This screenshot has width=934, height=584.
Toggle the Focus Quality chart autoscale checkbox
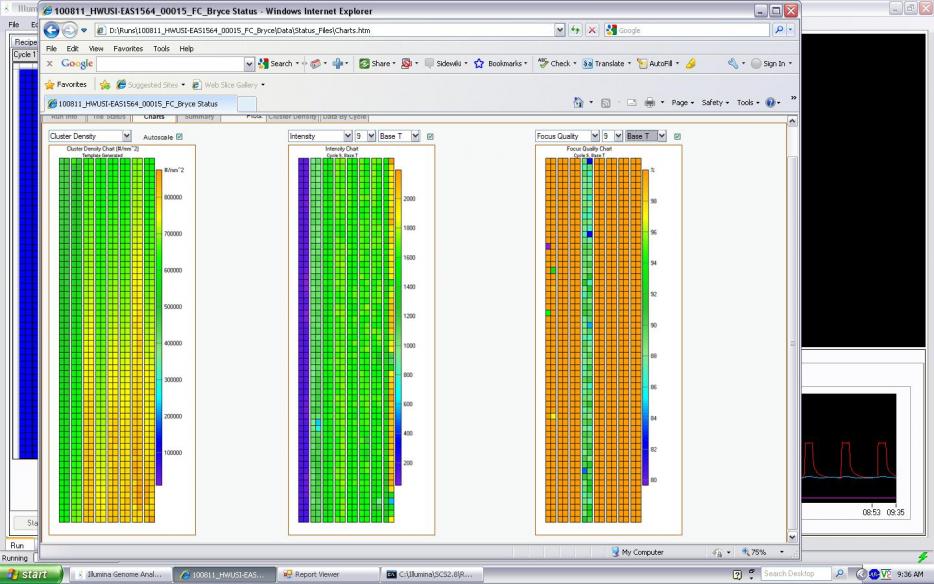pyautogui.click(x=677, y=136)
